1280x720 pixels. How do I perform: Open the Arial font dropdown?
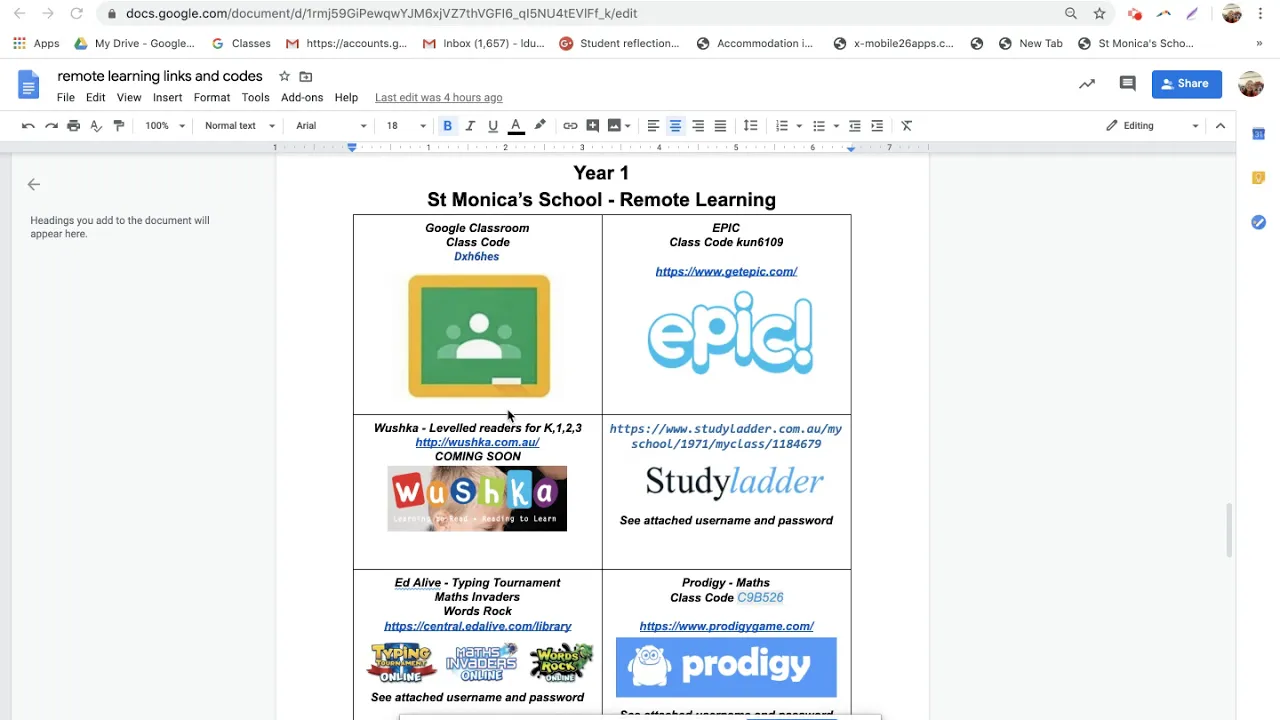pos(331,126)
